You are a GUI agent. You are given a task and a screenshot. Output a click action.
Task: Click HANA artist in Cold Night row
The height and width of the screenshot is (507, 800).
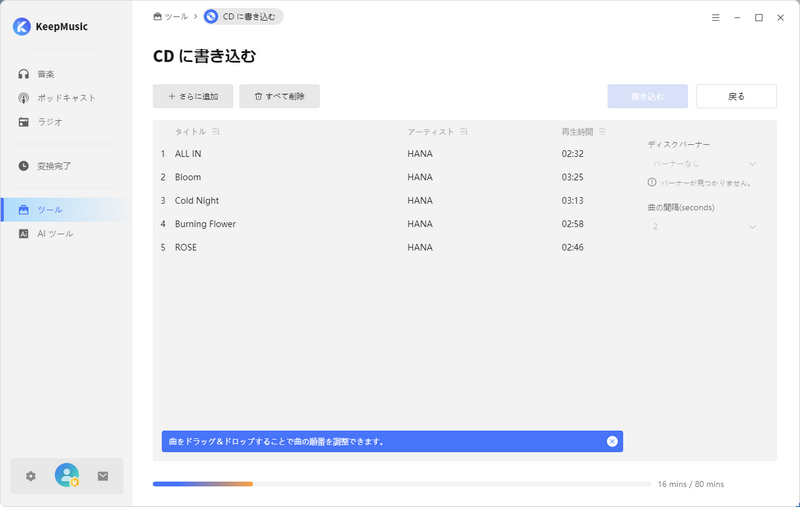420,200
